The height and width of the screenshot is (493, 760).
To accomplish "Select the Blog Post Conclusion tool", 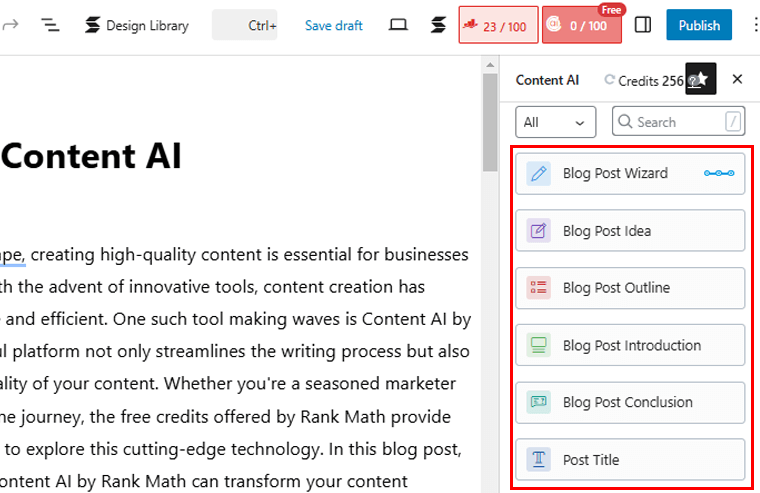I will pos(630,402).
